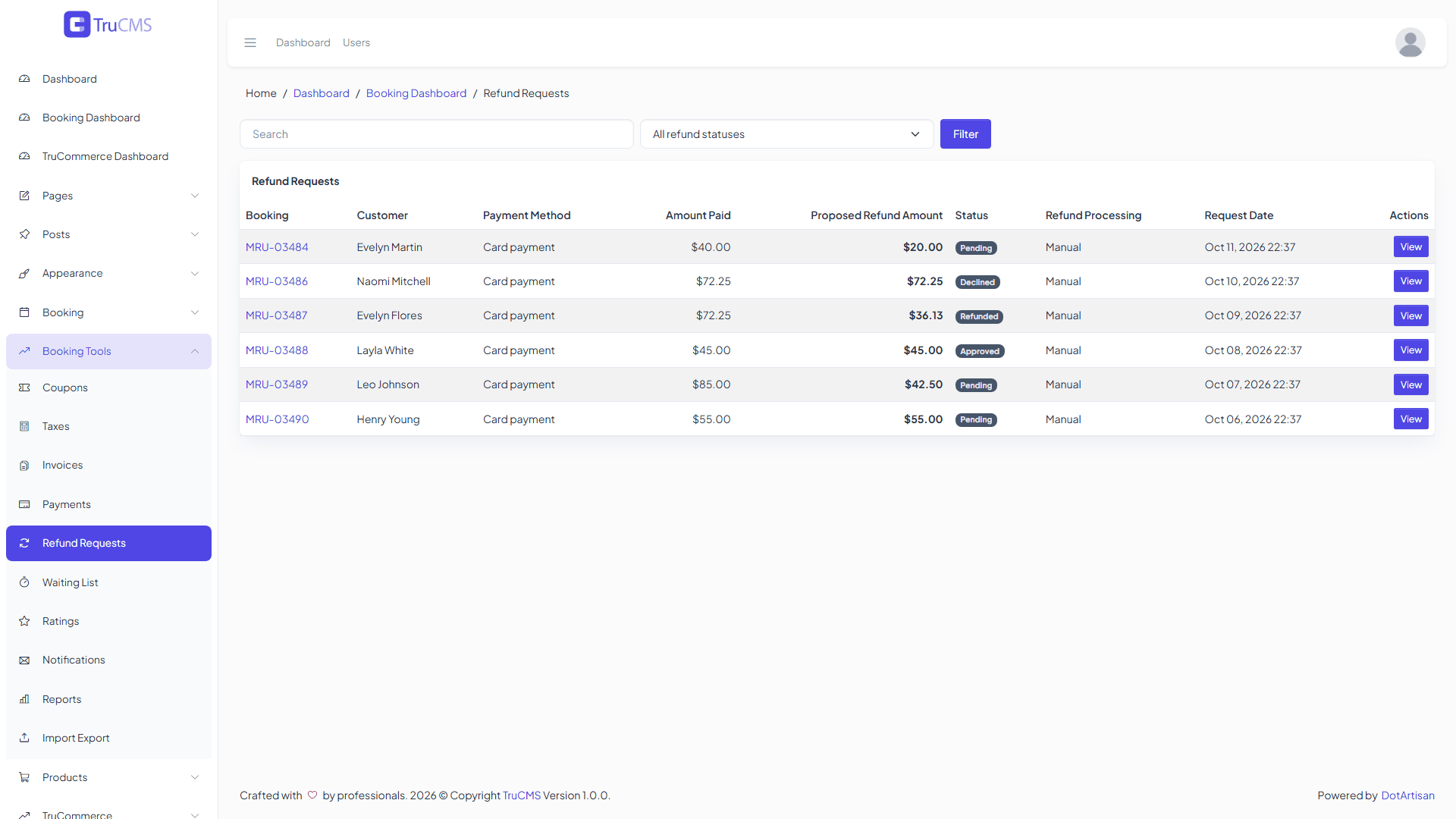Open Users in the top navbar
Viewport: 1456px width, 819px height.
(x=356, y=42)
